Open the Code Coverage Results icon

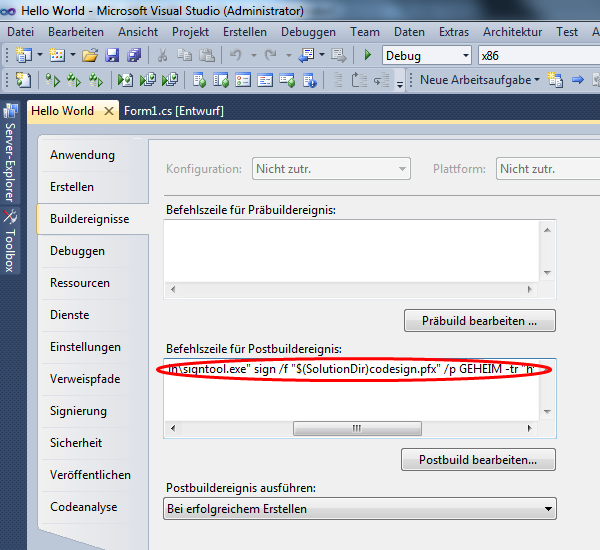287,80
